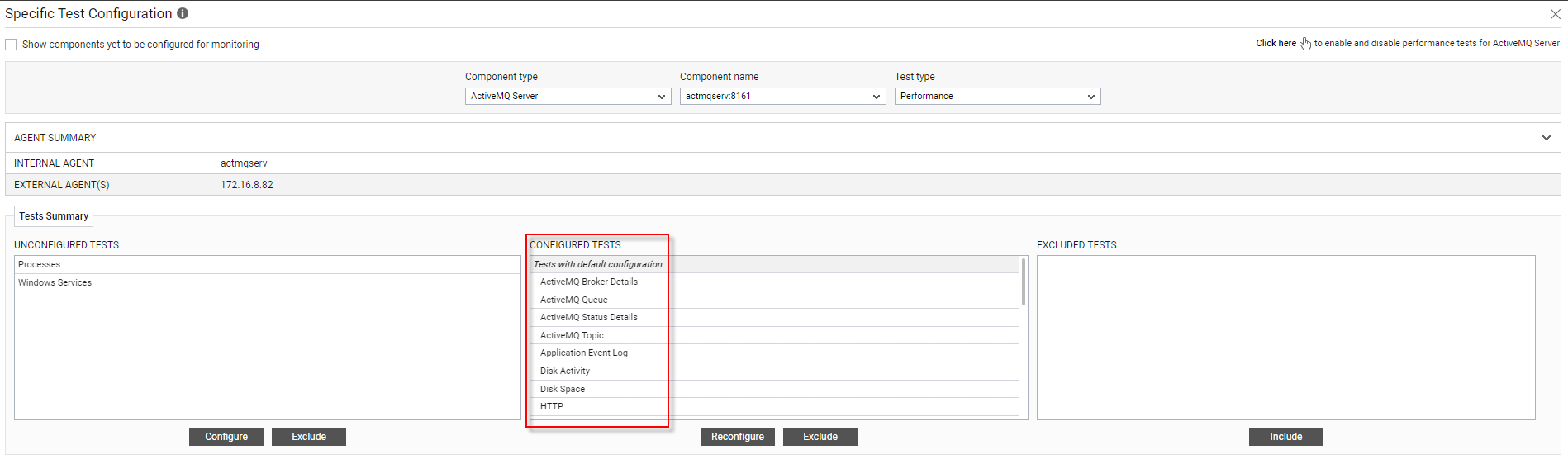Viewport: 1568px width, 459px height.
Task: Open the Component type dropdown
Action: [568, 96]
